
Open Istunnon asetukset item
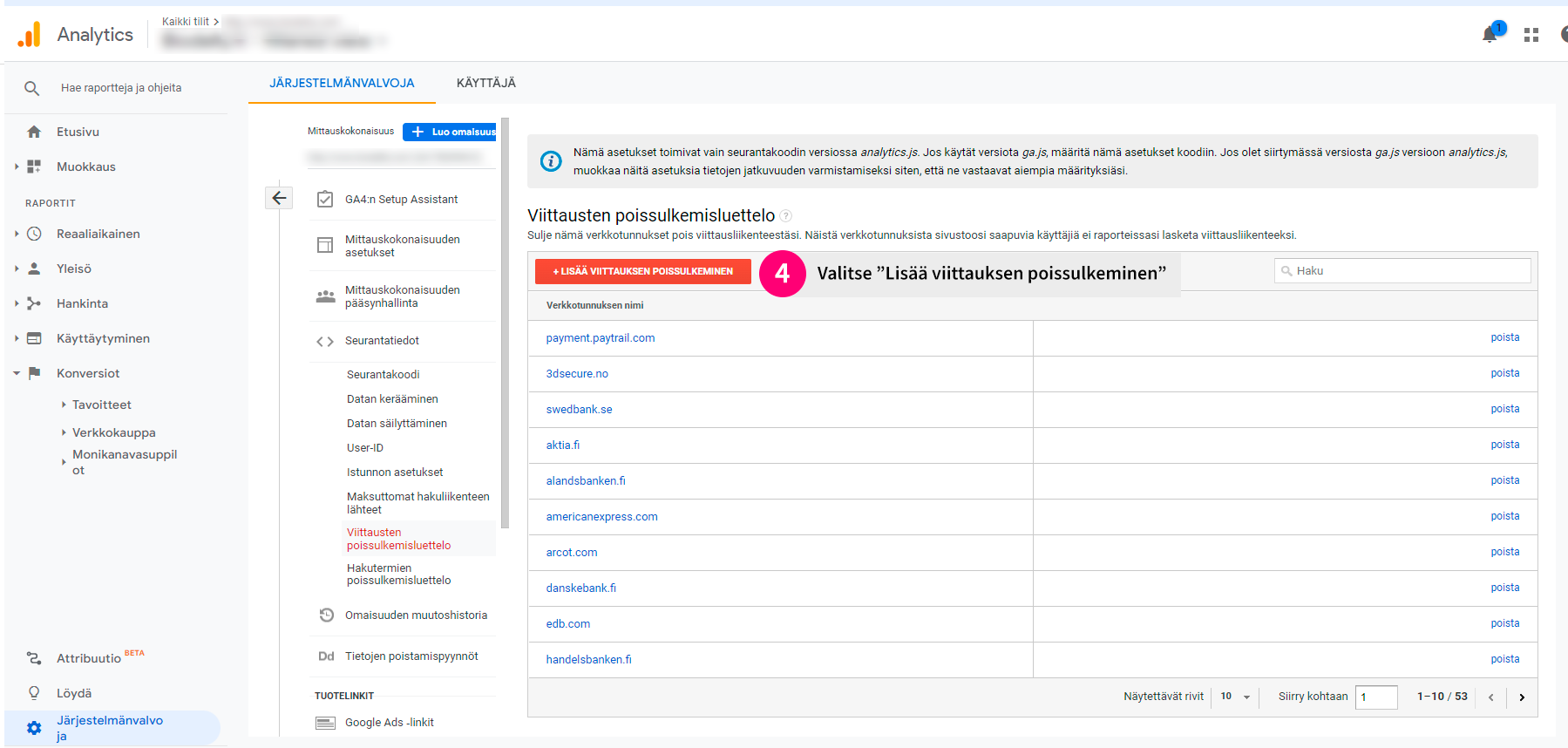click(x=395, y=473)
